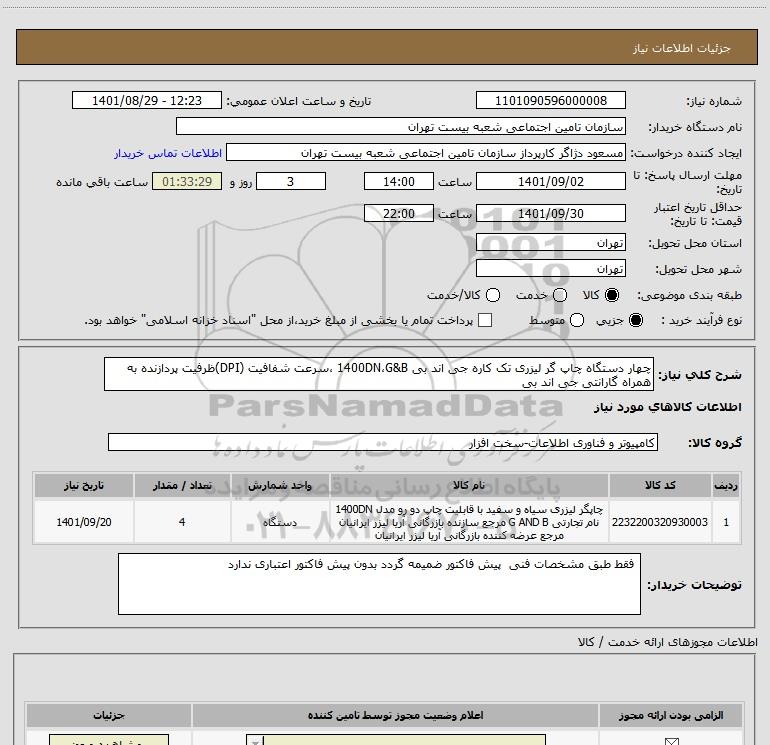The image size is (770, 745).
Task: Click the buyer notes text area
Action: [379, 584]
